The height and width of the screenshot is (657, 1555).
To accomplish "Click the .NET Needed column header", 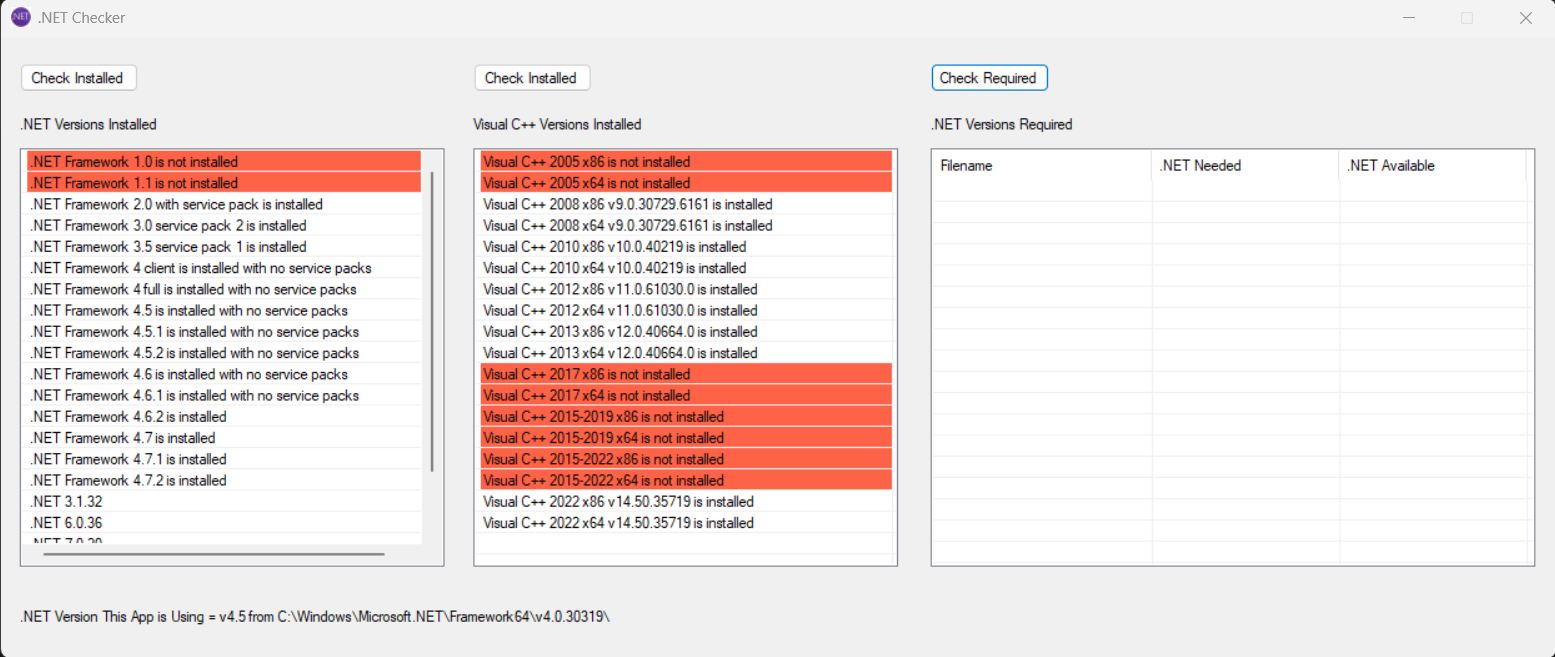I will [x=1244, y=166].
